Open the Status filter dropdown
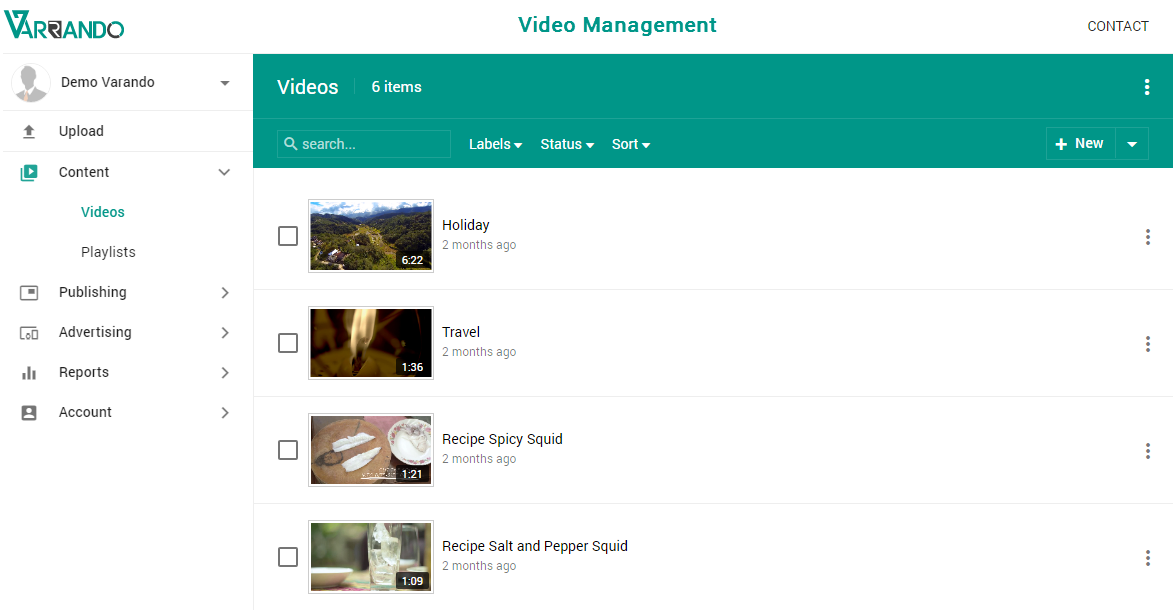This screenshot has width=1175, height=610. [x=566, y=144]
